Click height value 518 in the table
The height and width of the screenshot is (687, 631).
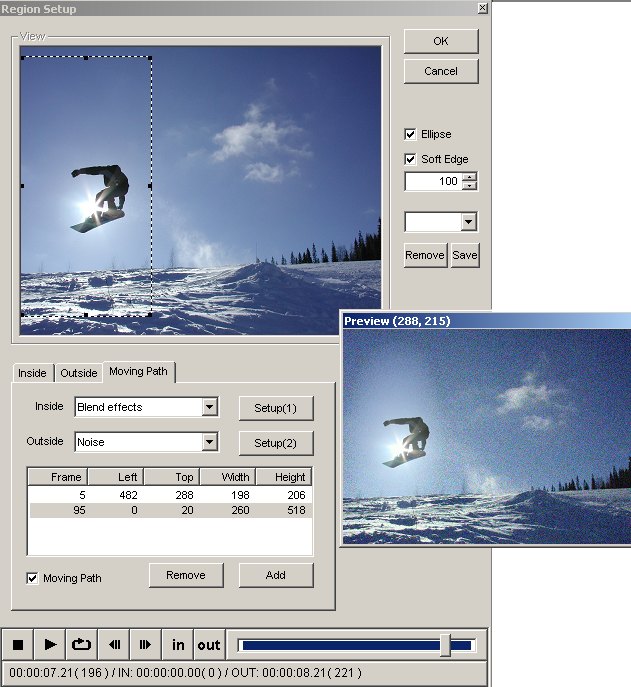click(296, 510)
